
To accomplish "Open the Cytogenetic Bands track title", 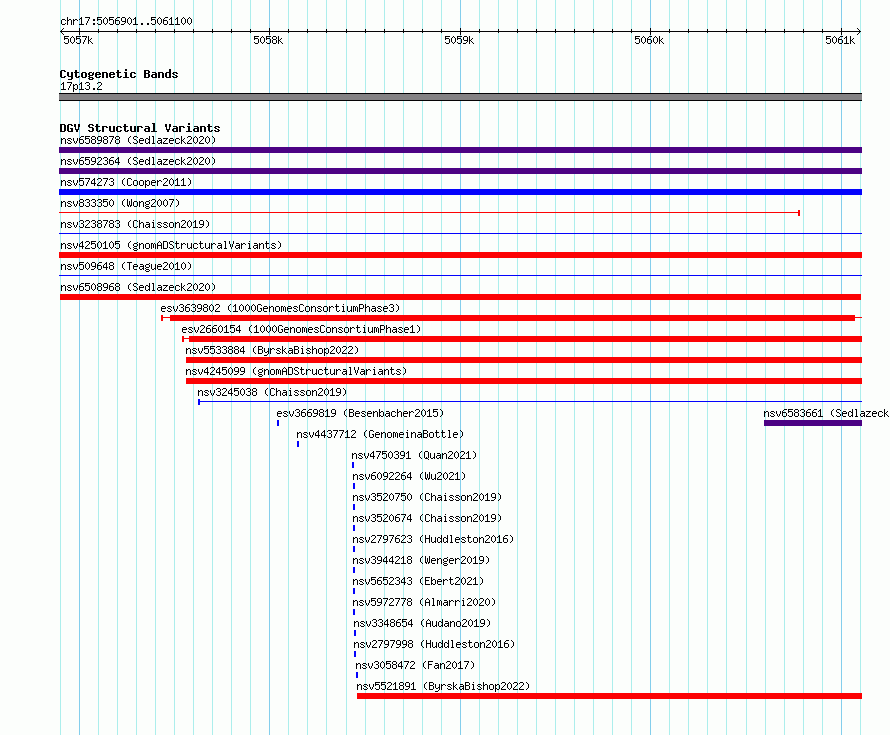I will pyautogui.click(x=119, y=74).
